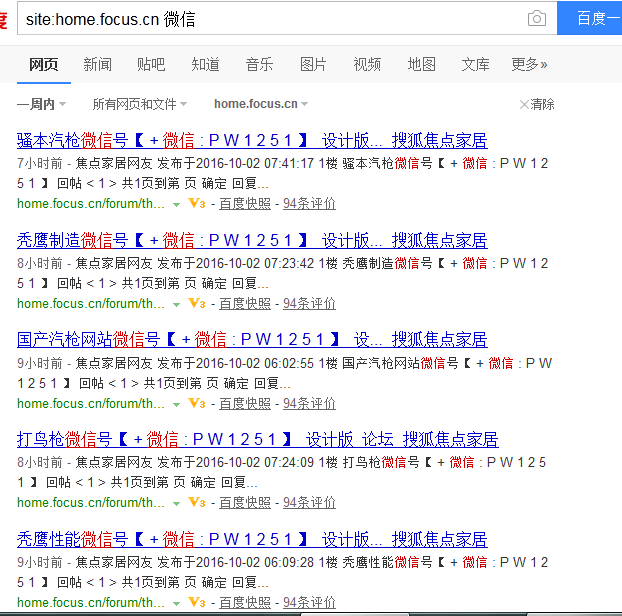The width and height of the screenshot is (622, 616).
Task: Click the V3 credibility icon for 秃鹰性能 result
Action: [197, 603]
